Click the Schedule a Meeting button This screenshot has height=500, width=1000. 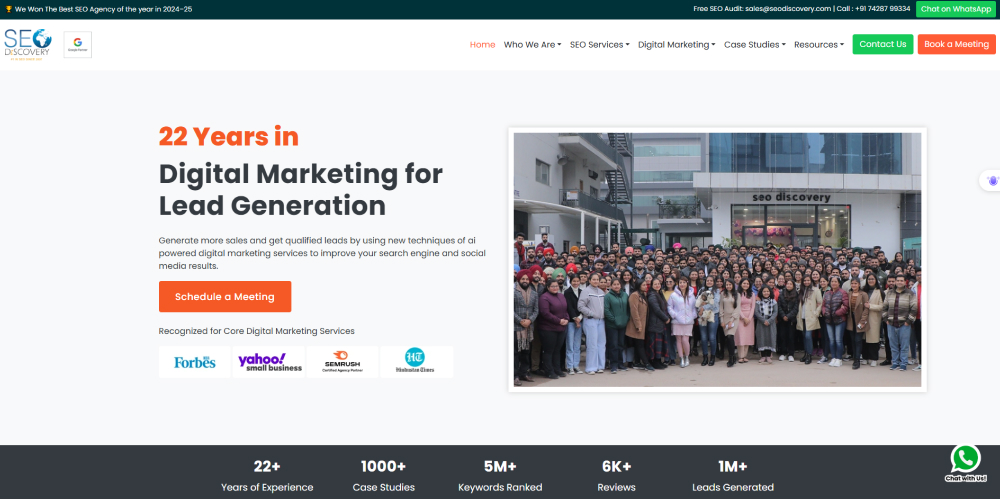tap(225, 297)
